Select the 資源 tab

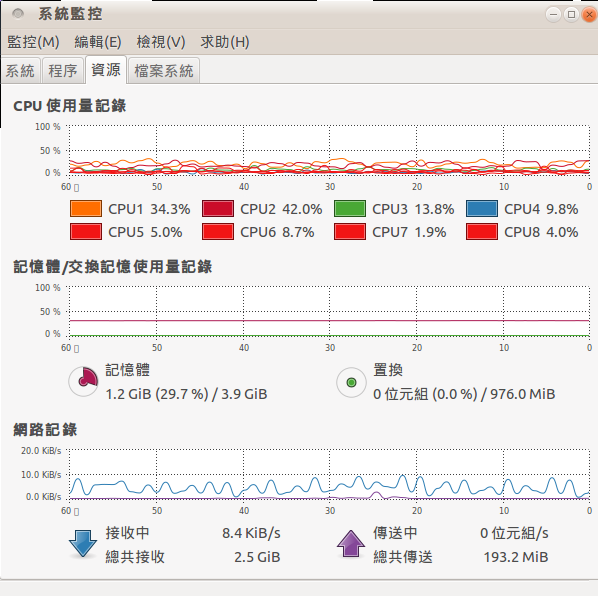(106, 69)
